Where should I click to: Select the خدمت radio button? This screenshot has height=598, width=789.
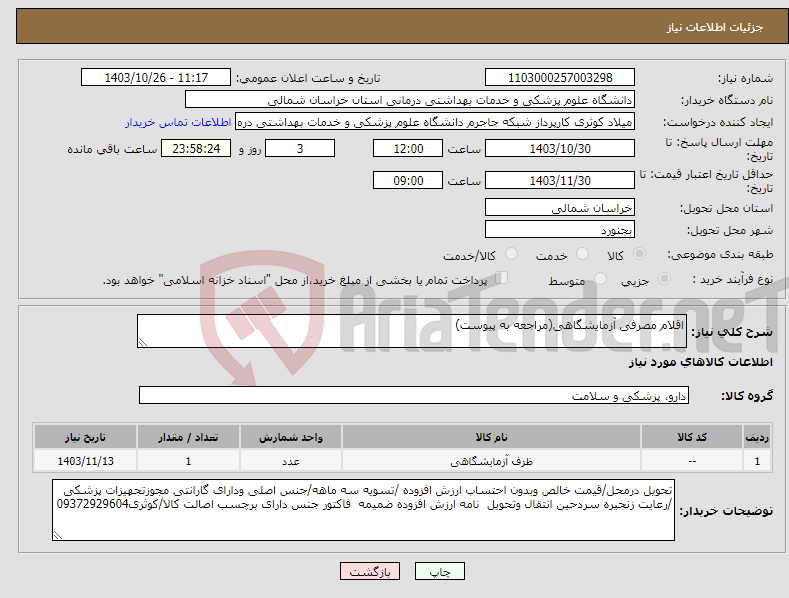pyautogui.click(x=582, y=254)
